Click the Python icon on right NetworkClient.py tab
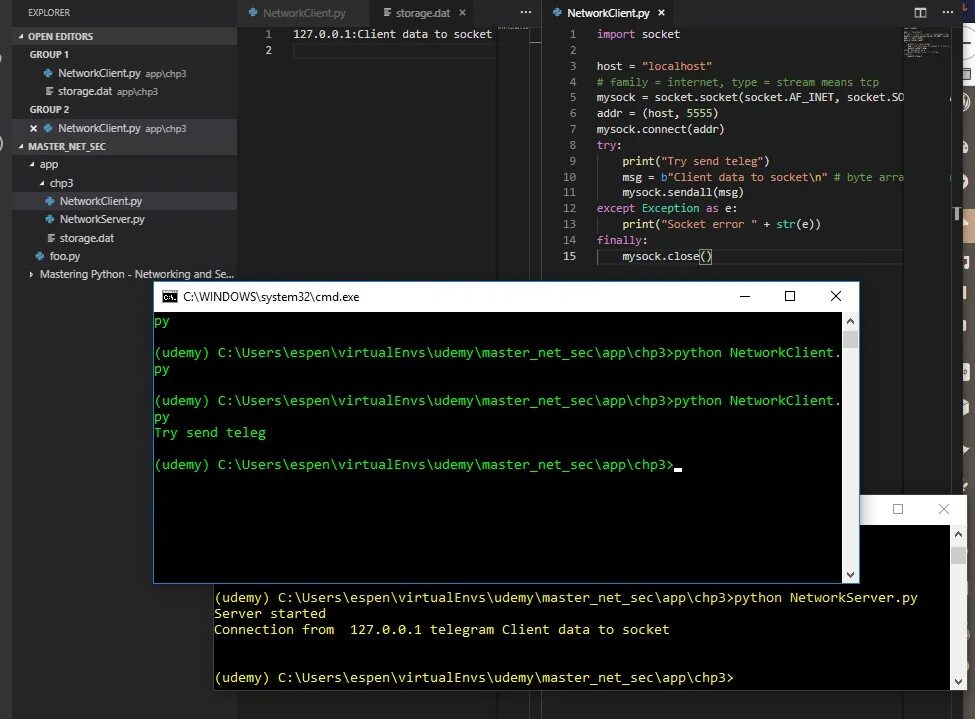The height and width of the screenshot is (719, 975). pos(557,12)
